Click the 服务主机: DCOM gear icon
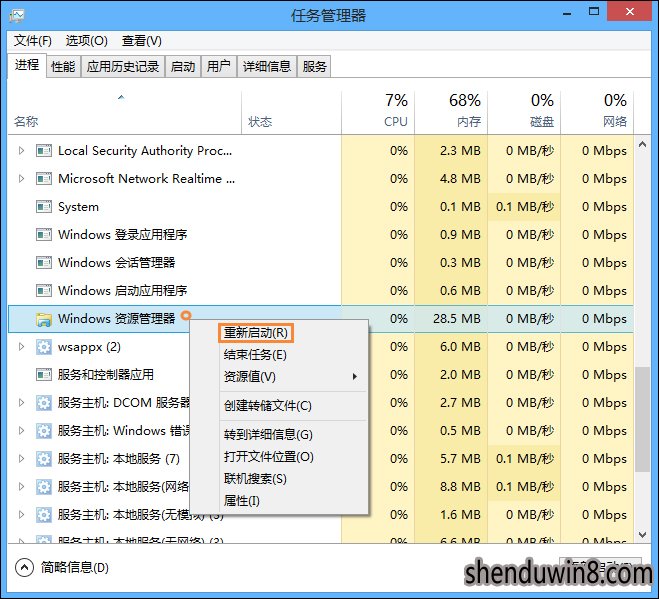This screenshot has height=599, width=659. pyautogui.click(x=44, y=403)
